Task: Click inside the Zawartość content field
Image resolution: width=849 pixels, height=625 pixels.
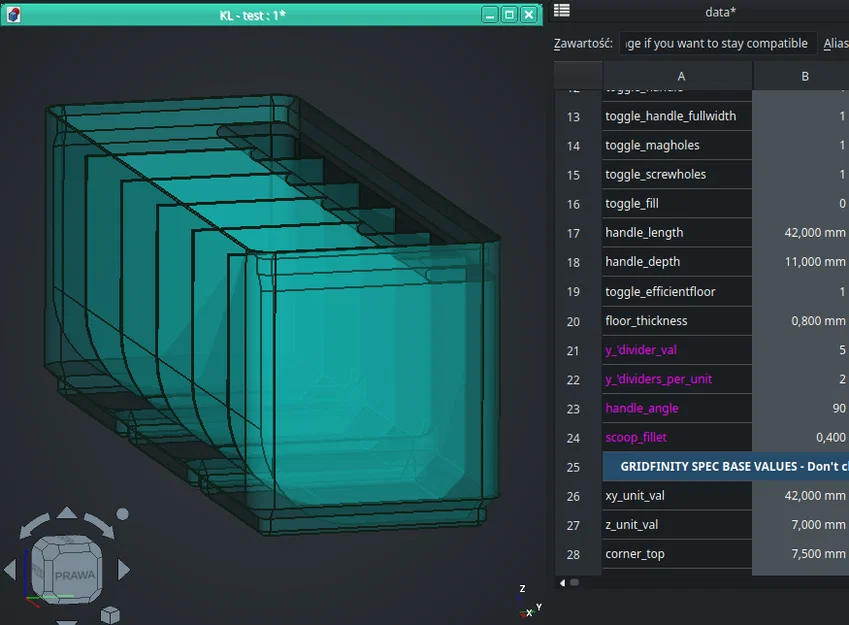Action: (716, 43)
